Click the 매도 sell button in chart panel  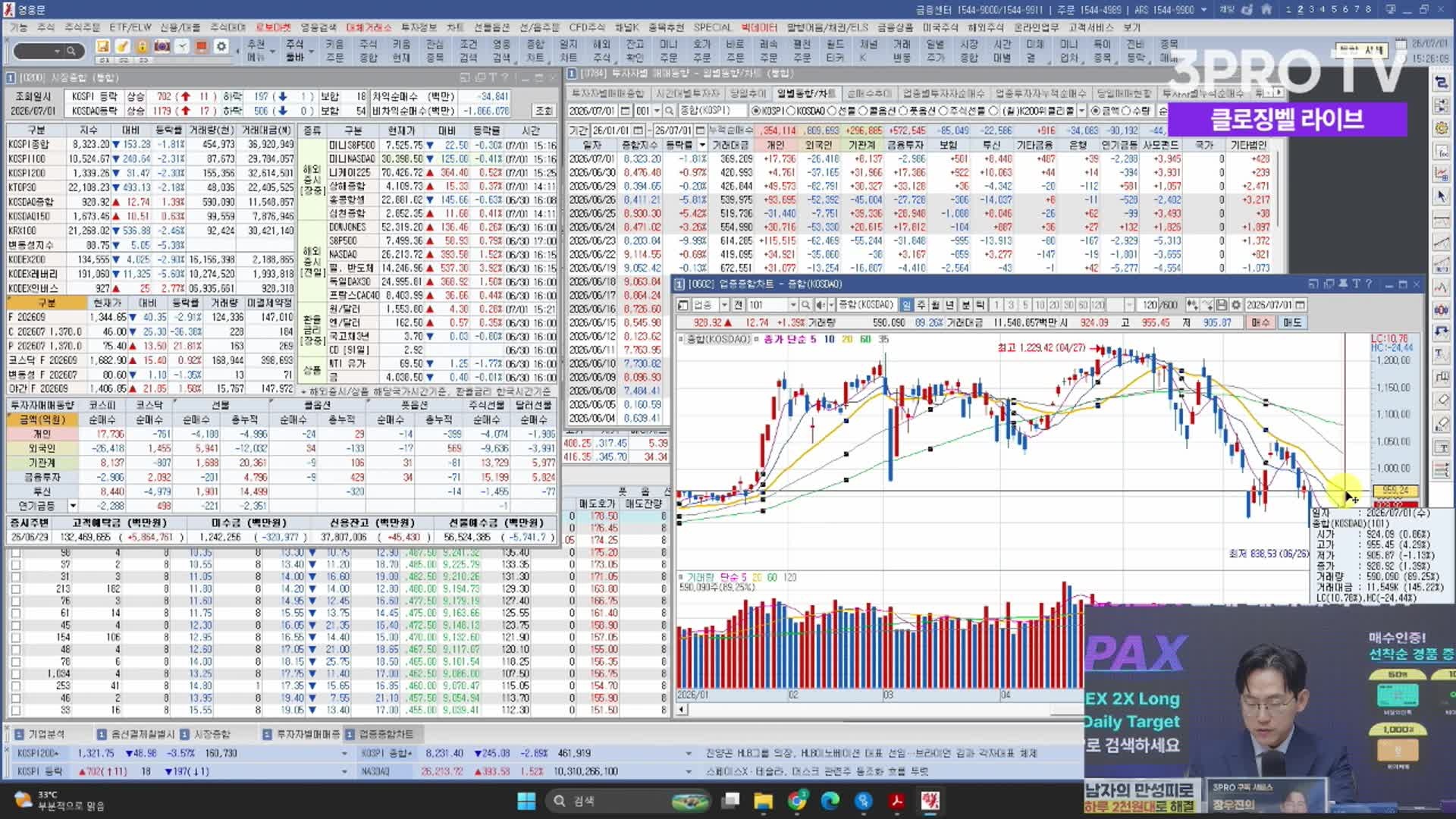click(1292, 322)
